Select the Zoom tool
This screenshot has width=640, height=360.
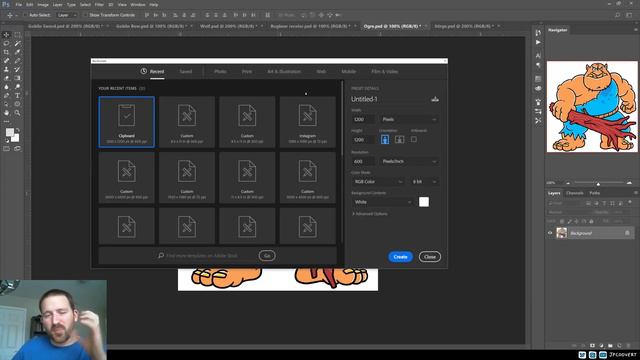pos(17,113)
